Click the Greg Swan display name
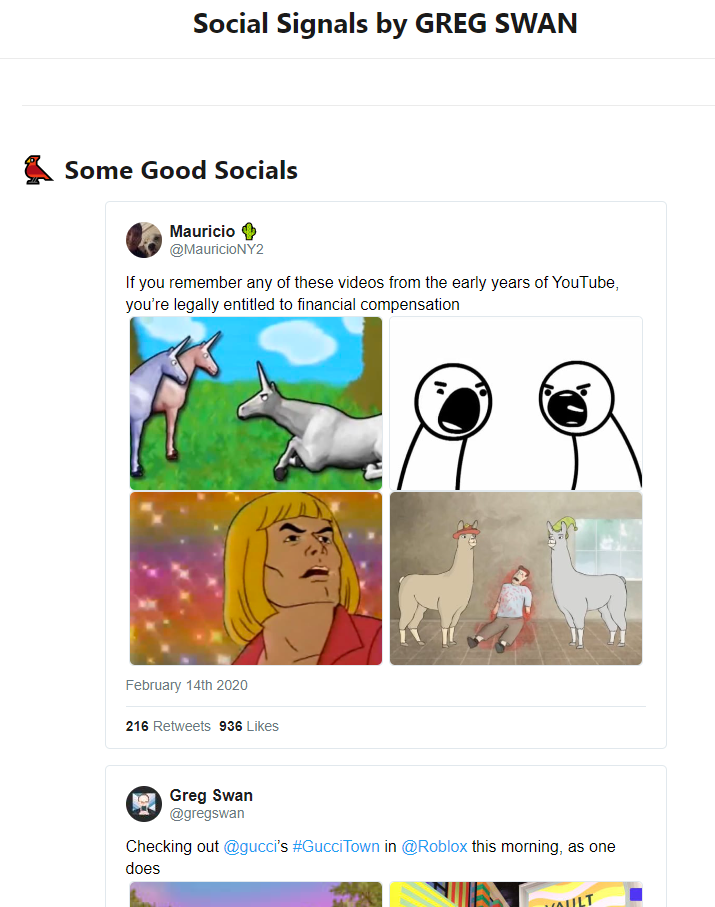 211,796
